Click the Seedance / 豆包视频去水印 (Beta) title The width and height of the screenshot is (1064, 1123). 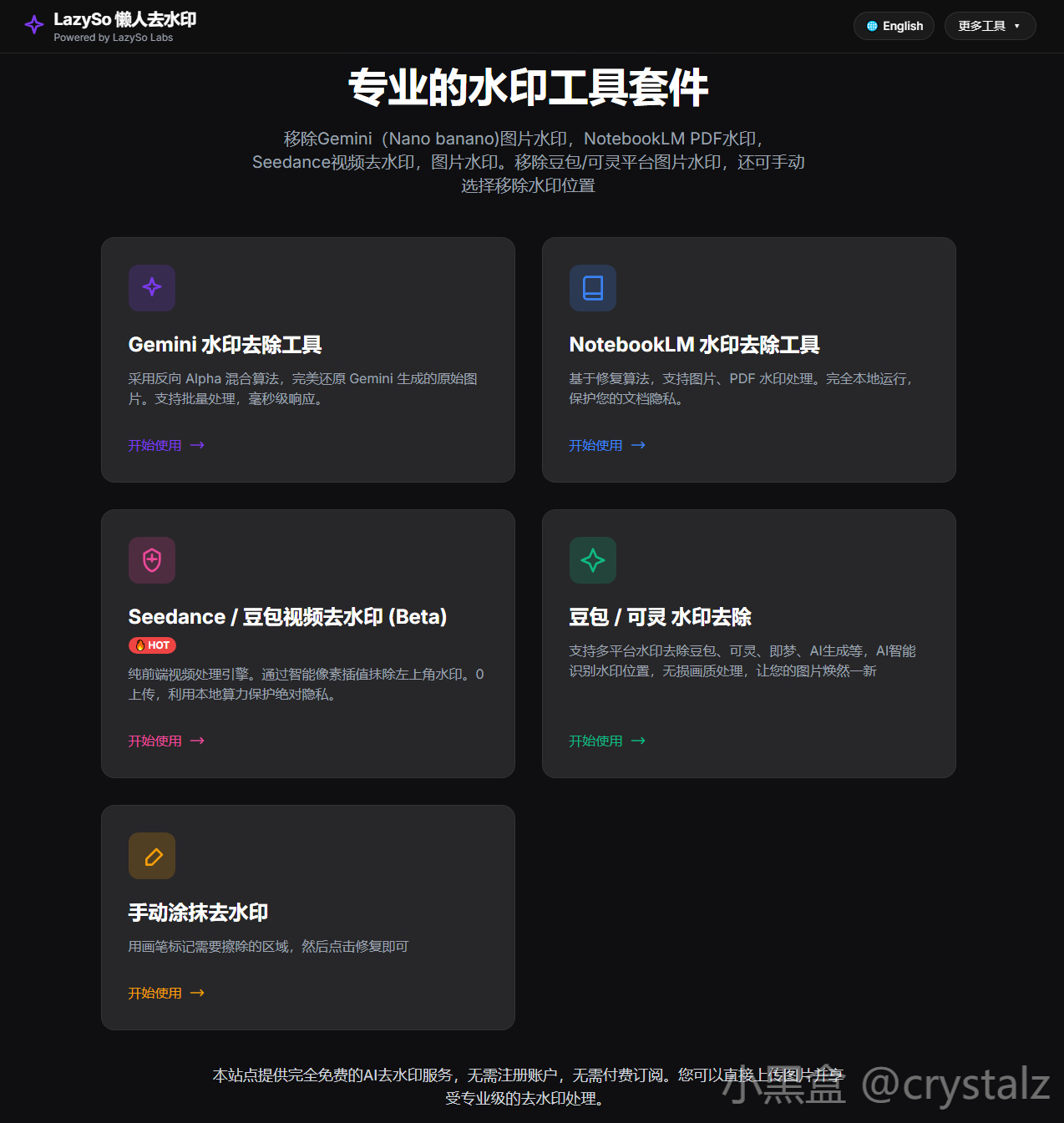click(x=287, y=617)
